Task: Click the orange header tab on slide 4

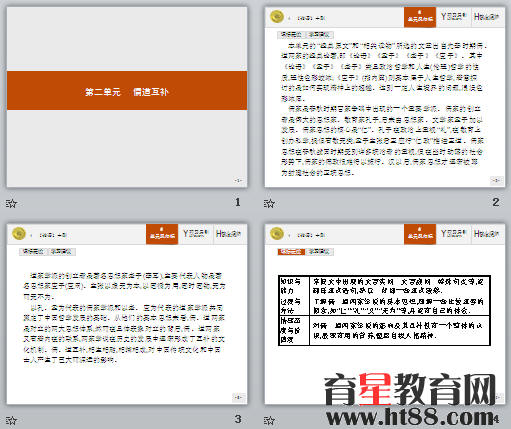Action: [420, 234]
